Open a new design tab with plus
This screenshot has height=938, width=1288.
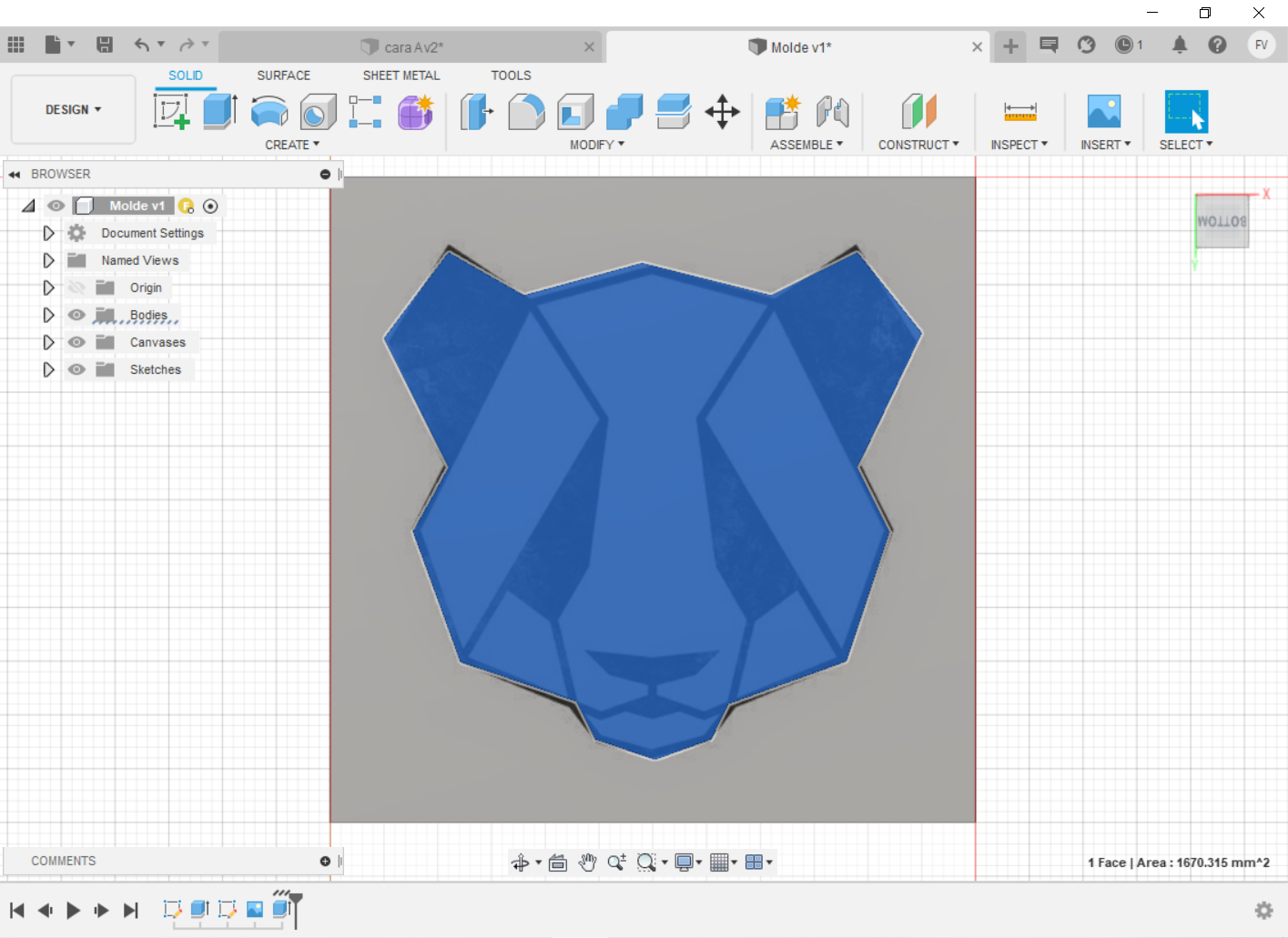pyautogui.click(x=1010, y=45)
